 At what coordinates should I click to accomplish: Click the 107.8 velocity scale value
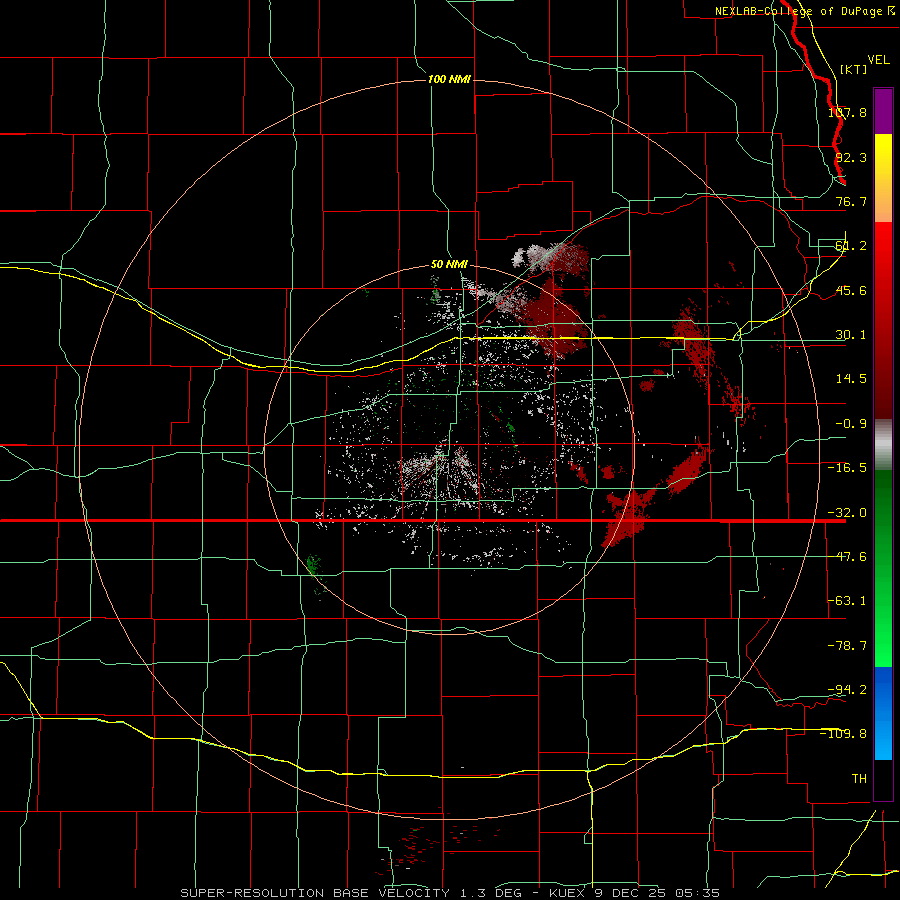pos(847,112)
